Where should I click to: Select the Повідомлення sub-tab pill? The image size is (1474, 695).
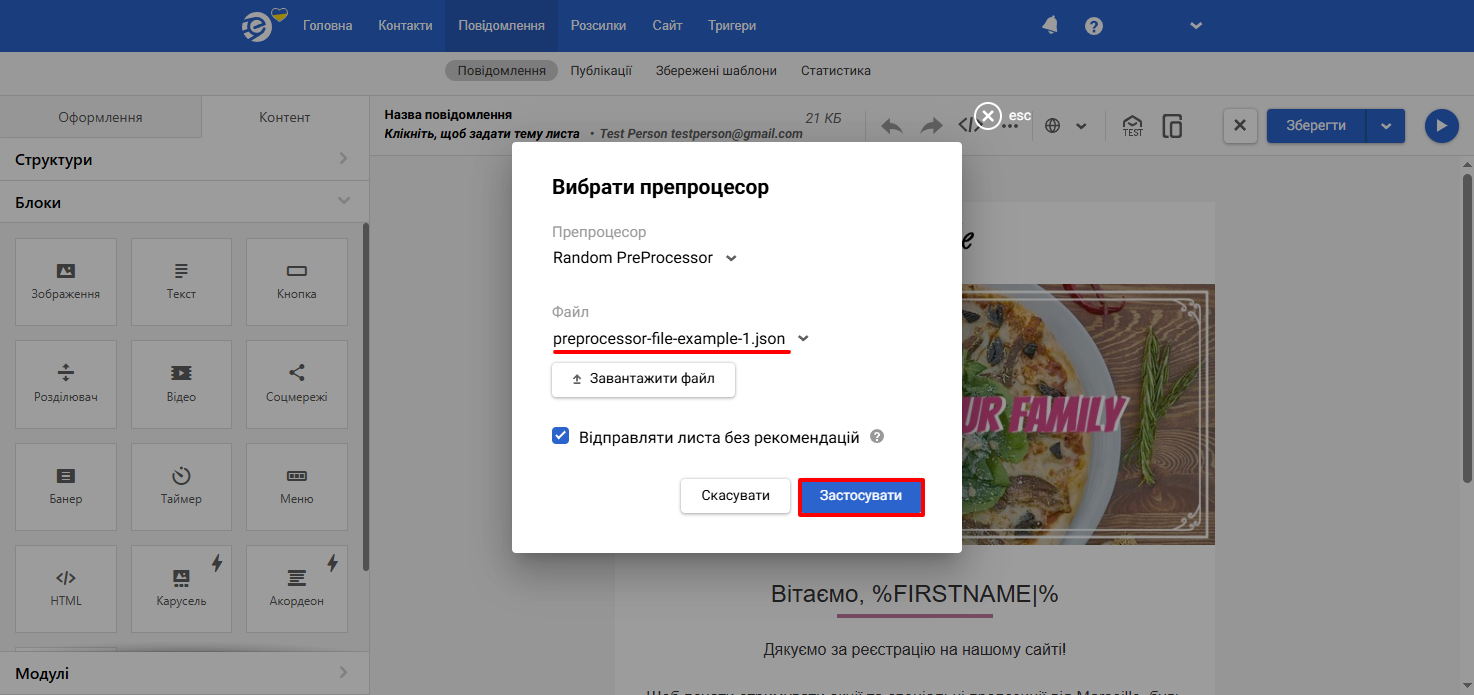[502, 71]
